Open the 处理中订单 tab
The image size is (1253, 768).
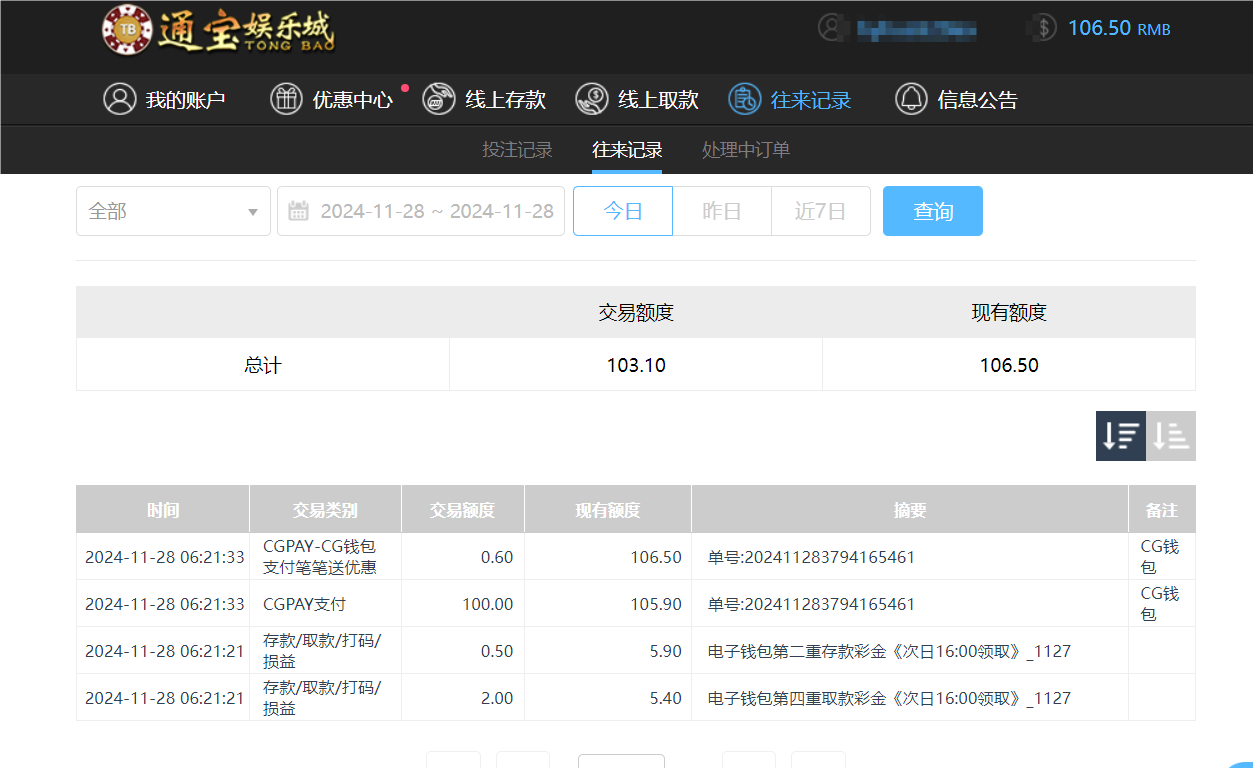point(744,150)
